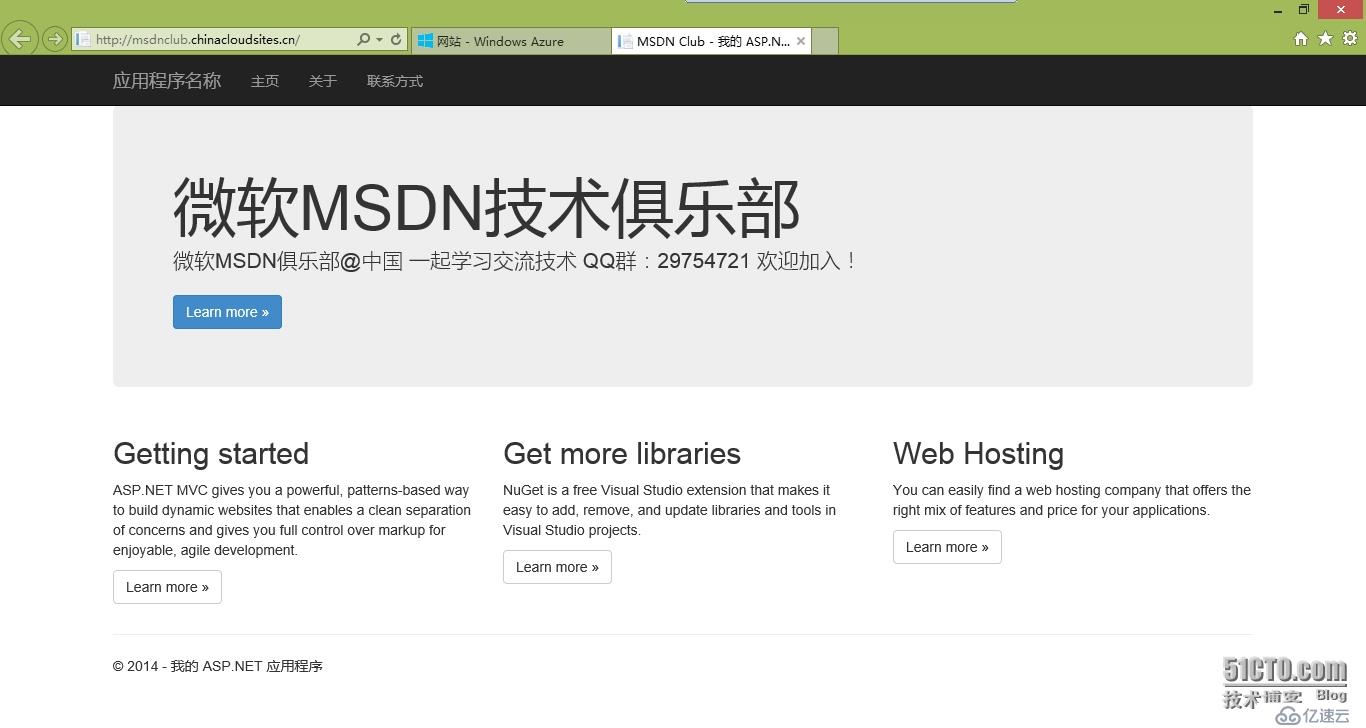The image size is (1366, 728).
Task: Open a new tab with the blank tab button
Action: pos(825,41)
